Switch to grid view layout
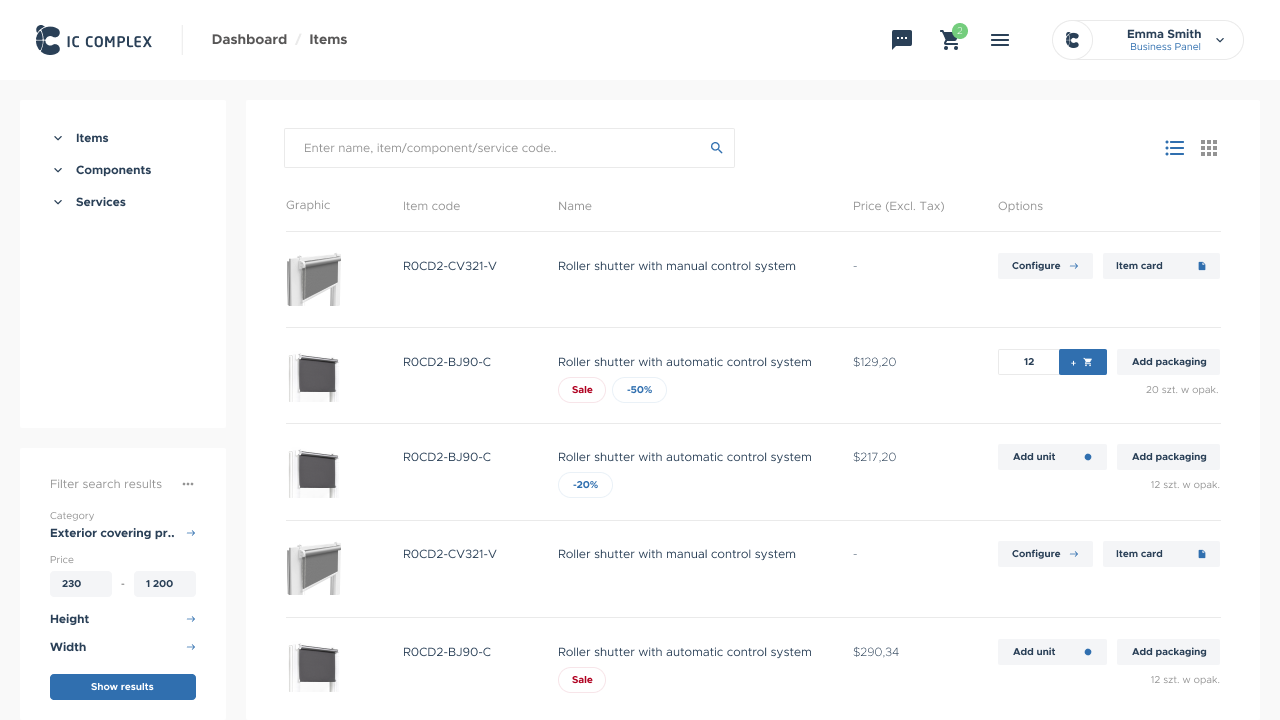This screenshot has height=720, width=1280. click(1209, 148)
